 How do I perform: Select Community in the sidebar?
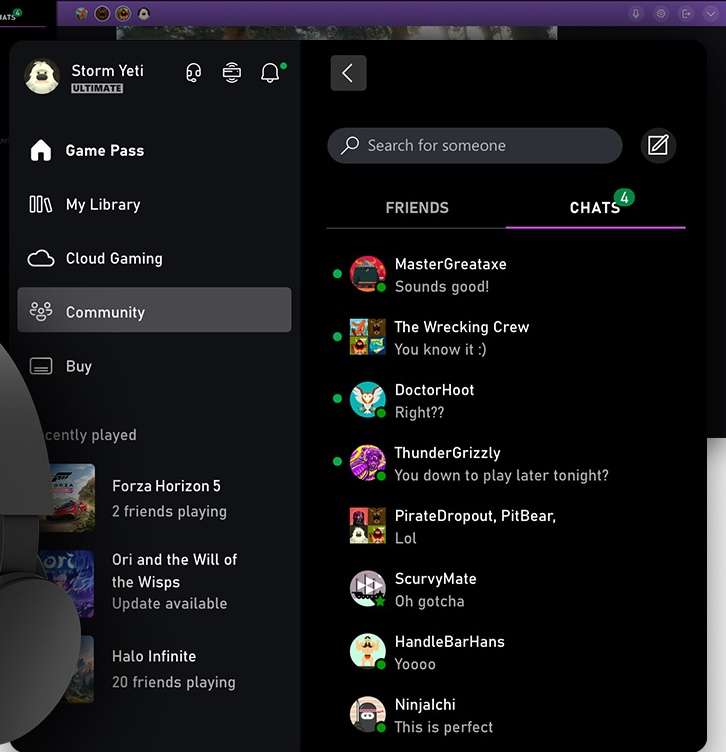click(154, 310)
